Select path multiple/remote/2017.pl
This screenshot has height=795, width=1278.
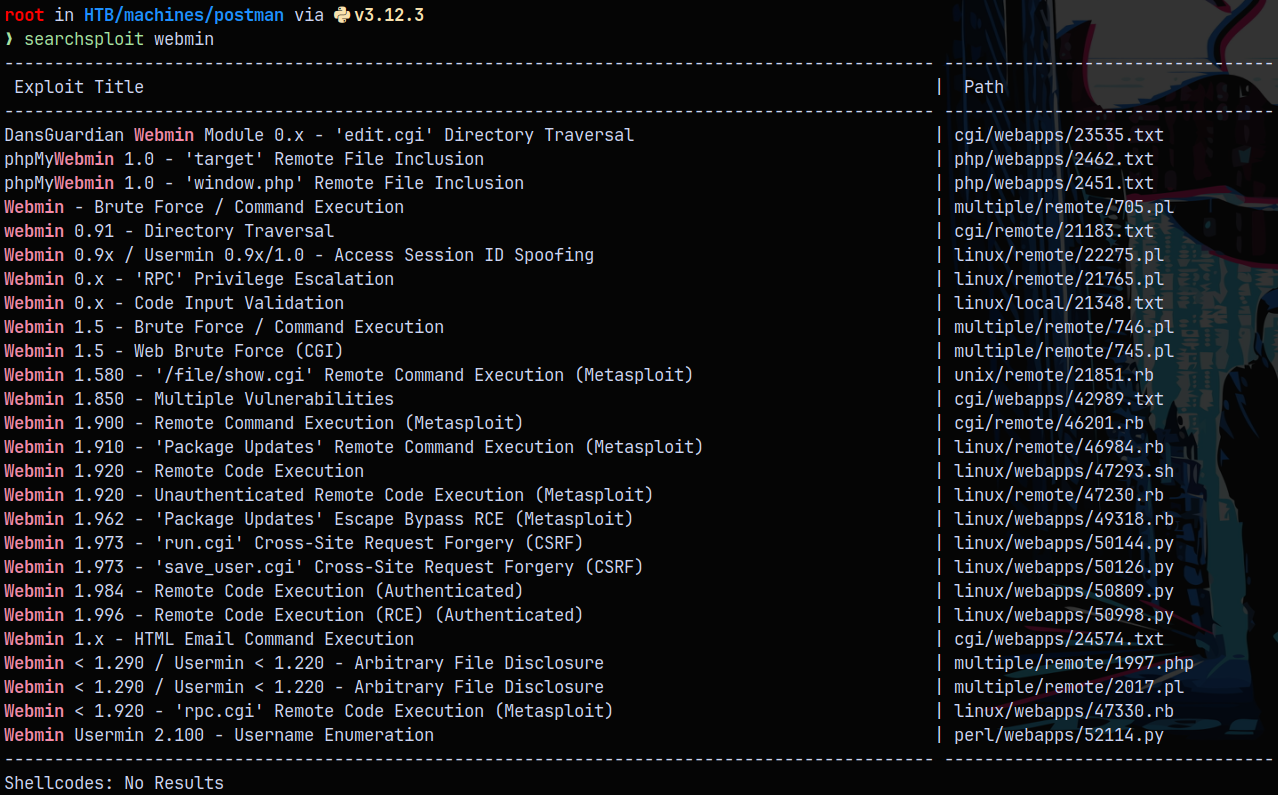point(1069,687)
